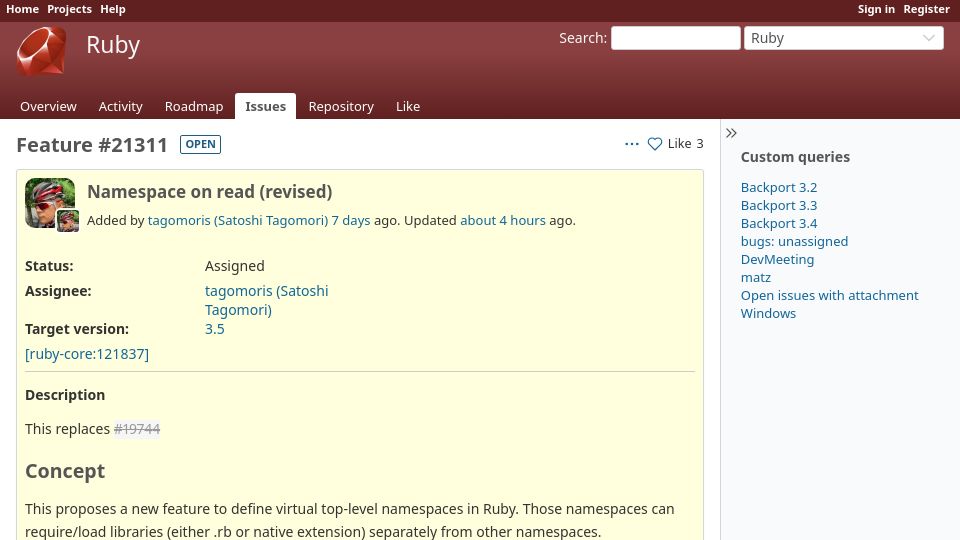Open Backport 3.3 custom query

coord(779,206)
